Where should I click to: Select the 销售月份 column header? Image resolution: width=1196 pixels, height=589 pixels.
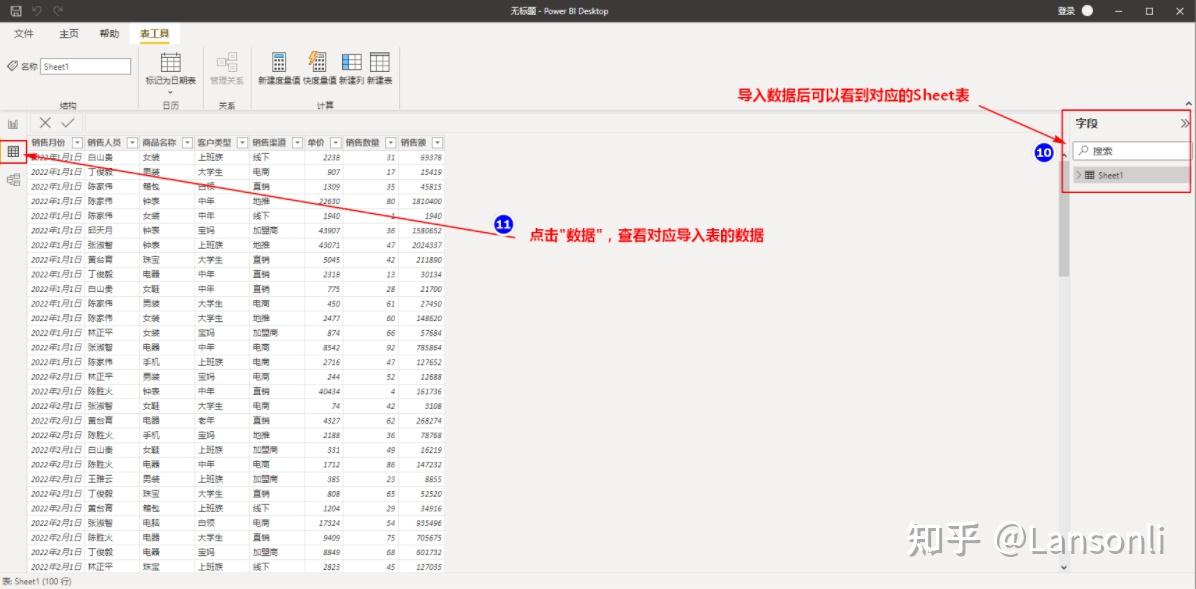[x=50, y=143]
